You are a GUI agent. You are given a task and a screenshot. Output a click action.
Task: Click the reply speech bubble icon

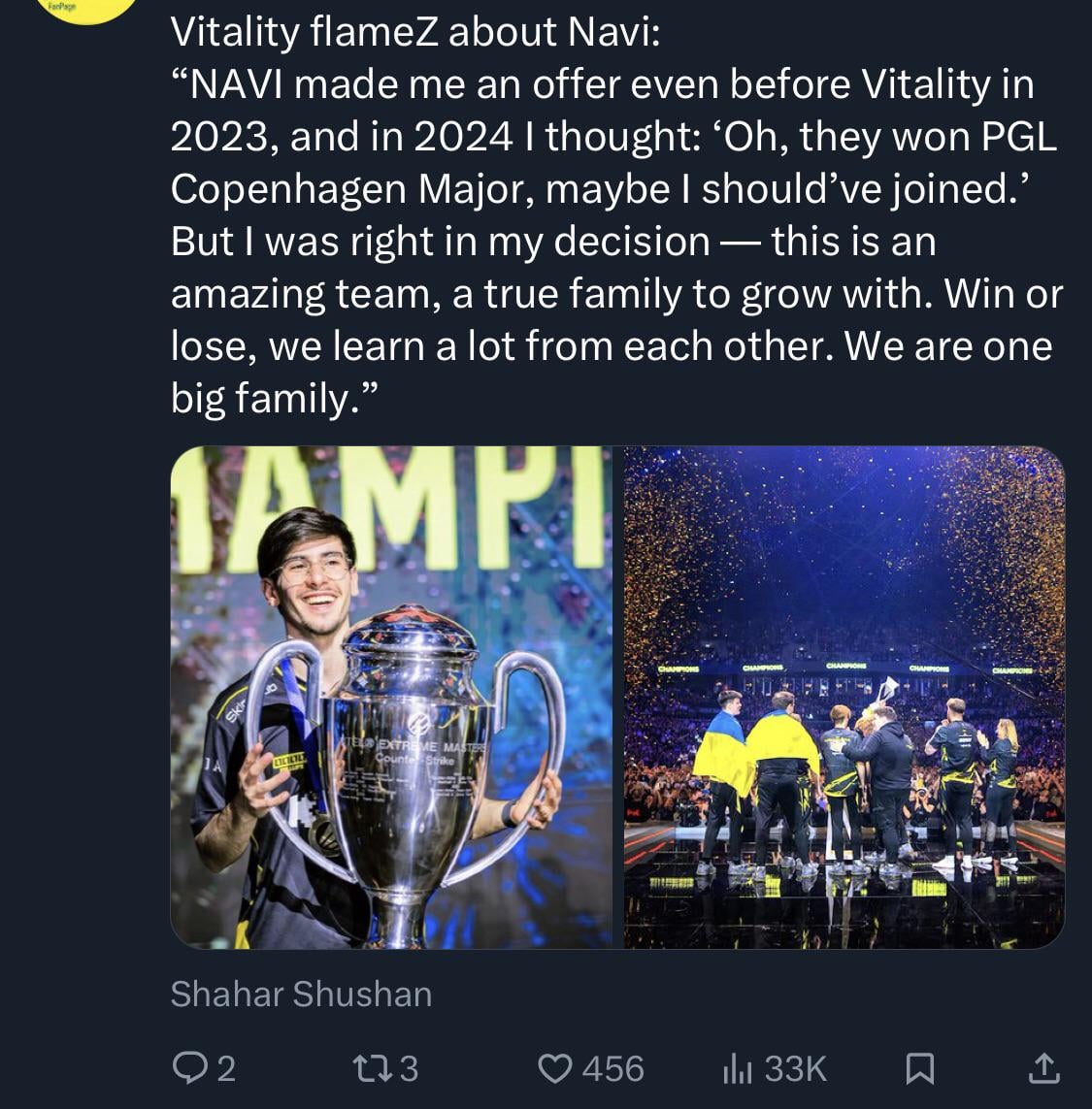point(186,1068)
